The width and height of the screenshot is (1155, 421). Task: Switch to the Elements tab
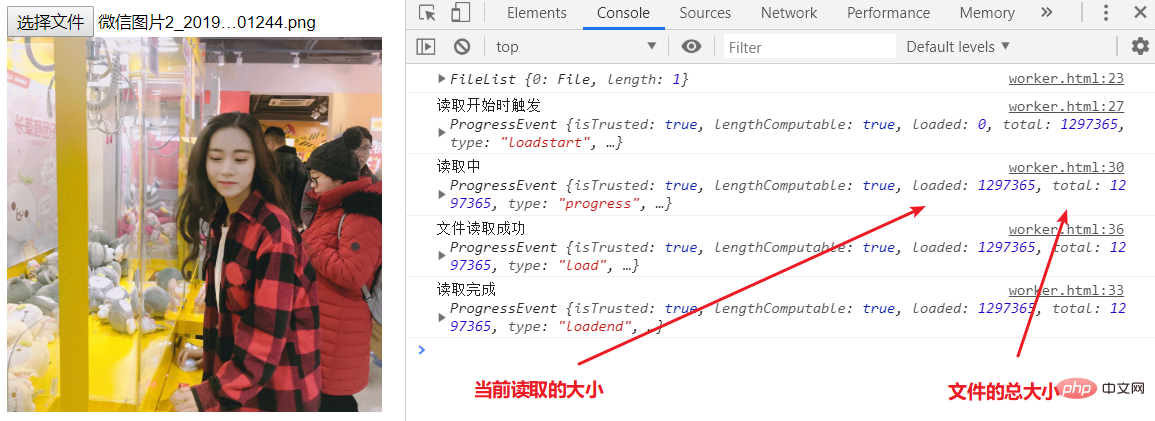536,13
